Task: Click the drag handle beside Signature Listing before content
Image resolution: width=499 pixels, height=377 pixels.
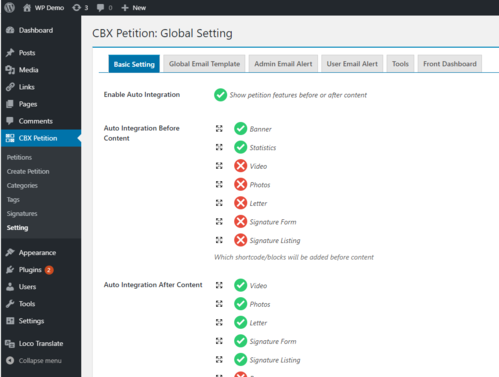Action: click(x=219, y=240)
